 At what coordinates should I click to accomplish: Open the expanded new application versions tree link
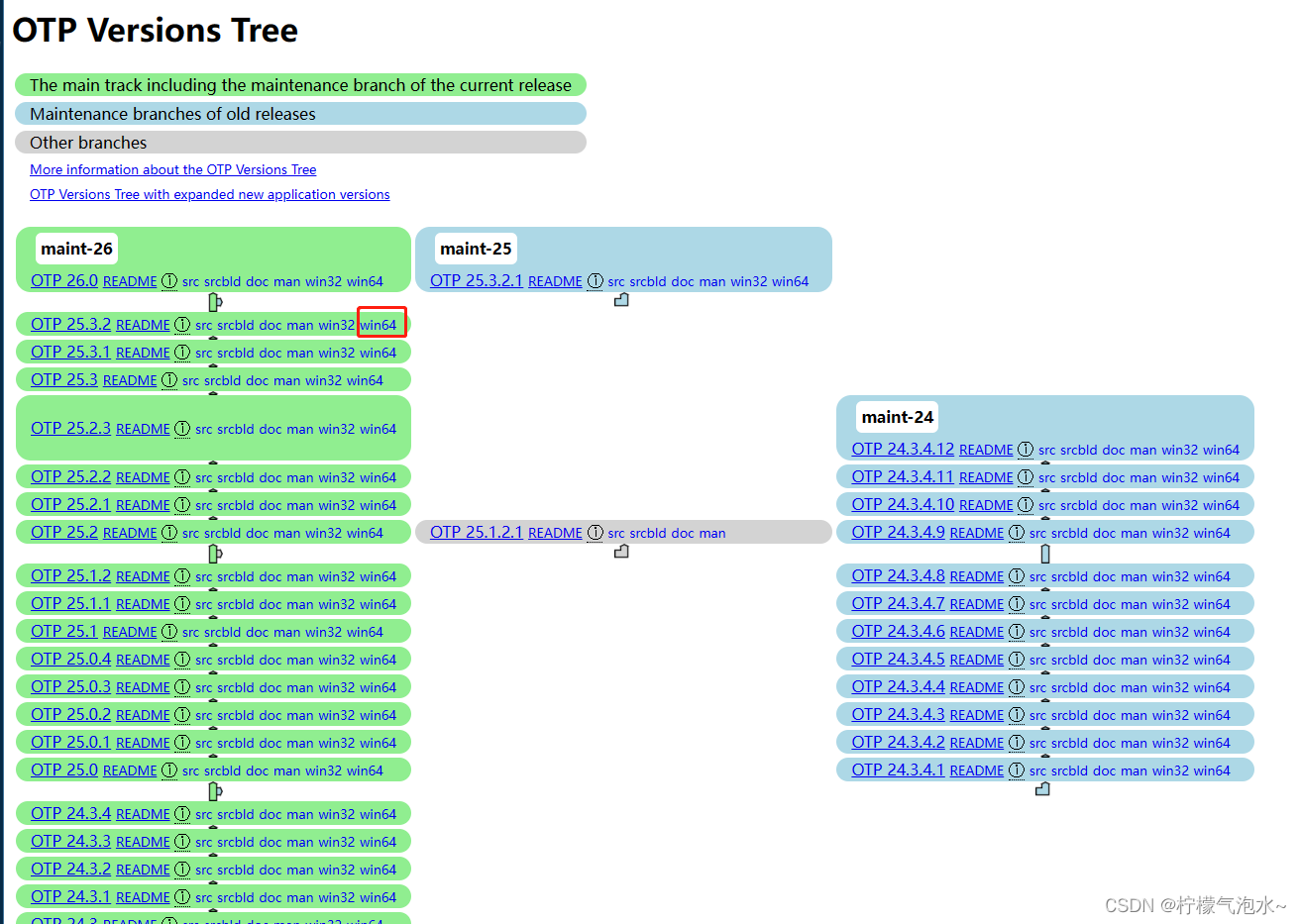tap(210, 194)
